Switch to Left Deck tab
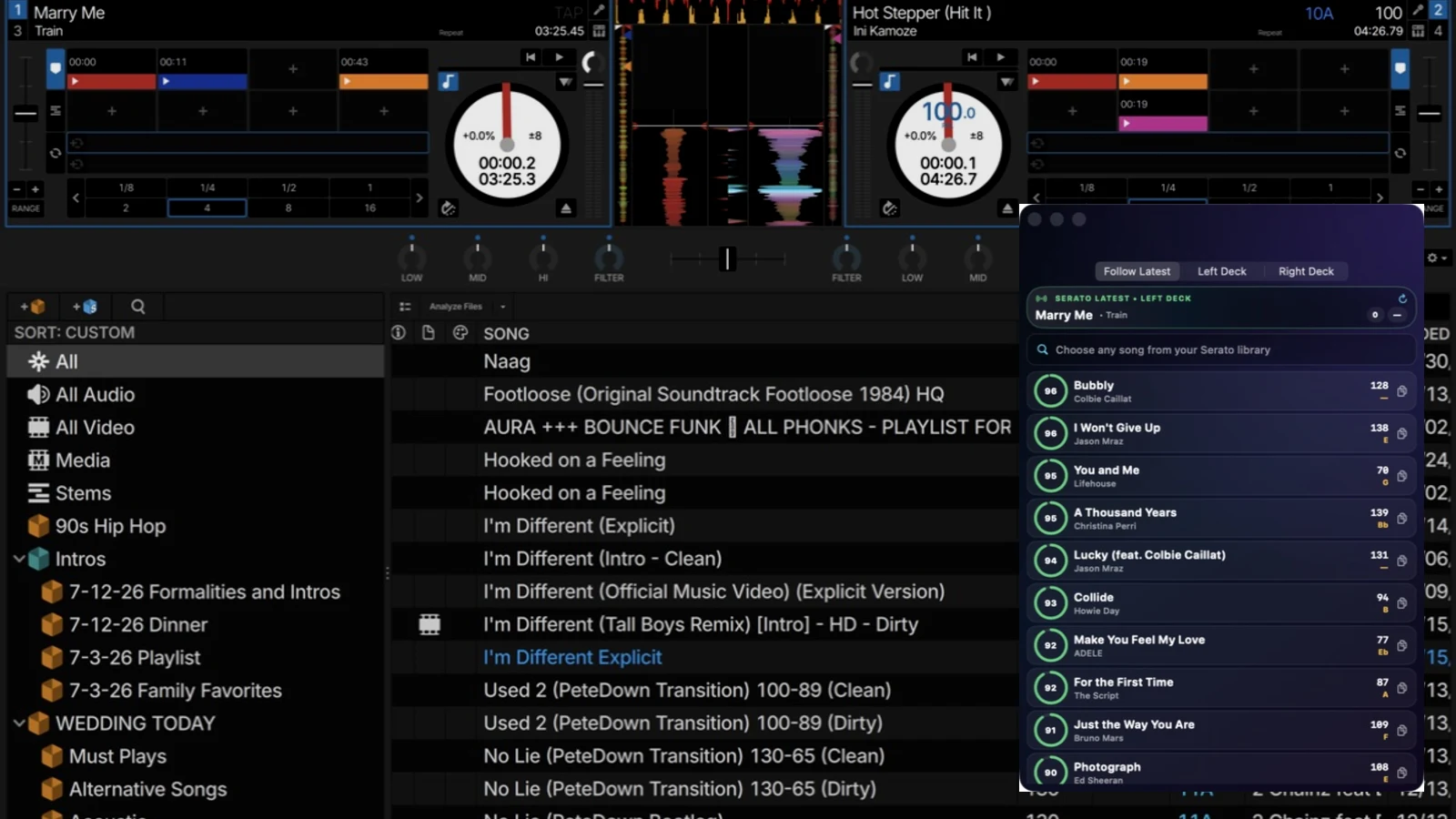Viewport: 1456px width, 819px height. click(x=1221, y=271)
